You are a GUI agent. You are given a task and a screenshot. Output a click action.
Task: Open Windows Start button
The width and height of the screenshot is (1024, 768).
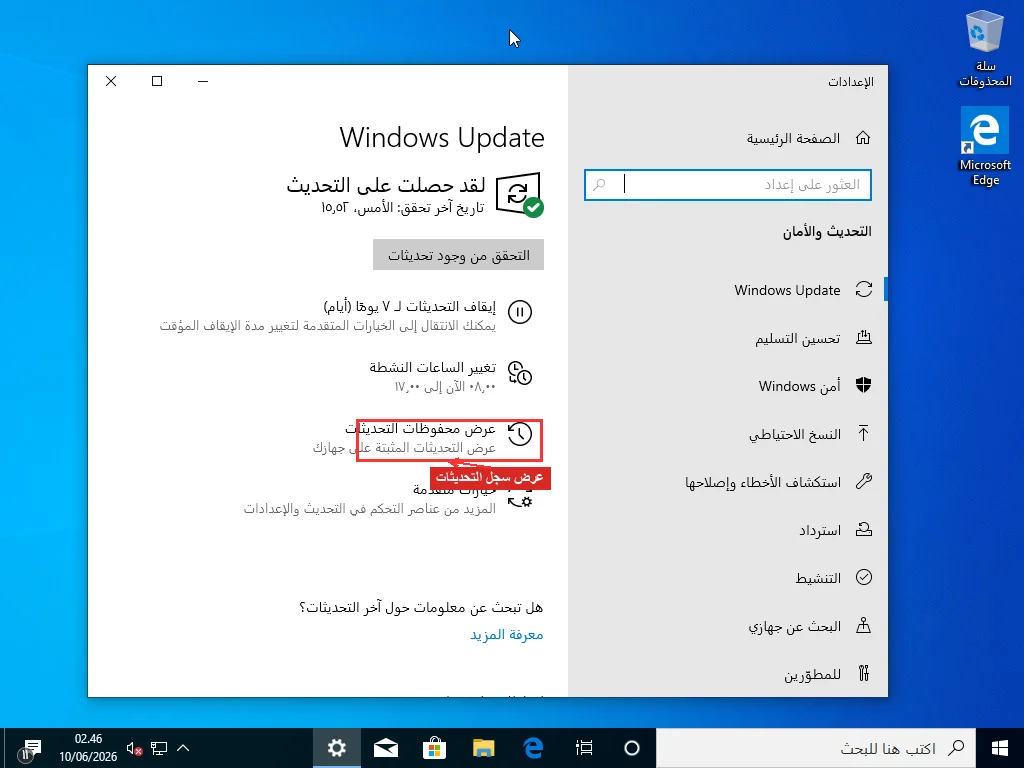1000,748
